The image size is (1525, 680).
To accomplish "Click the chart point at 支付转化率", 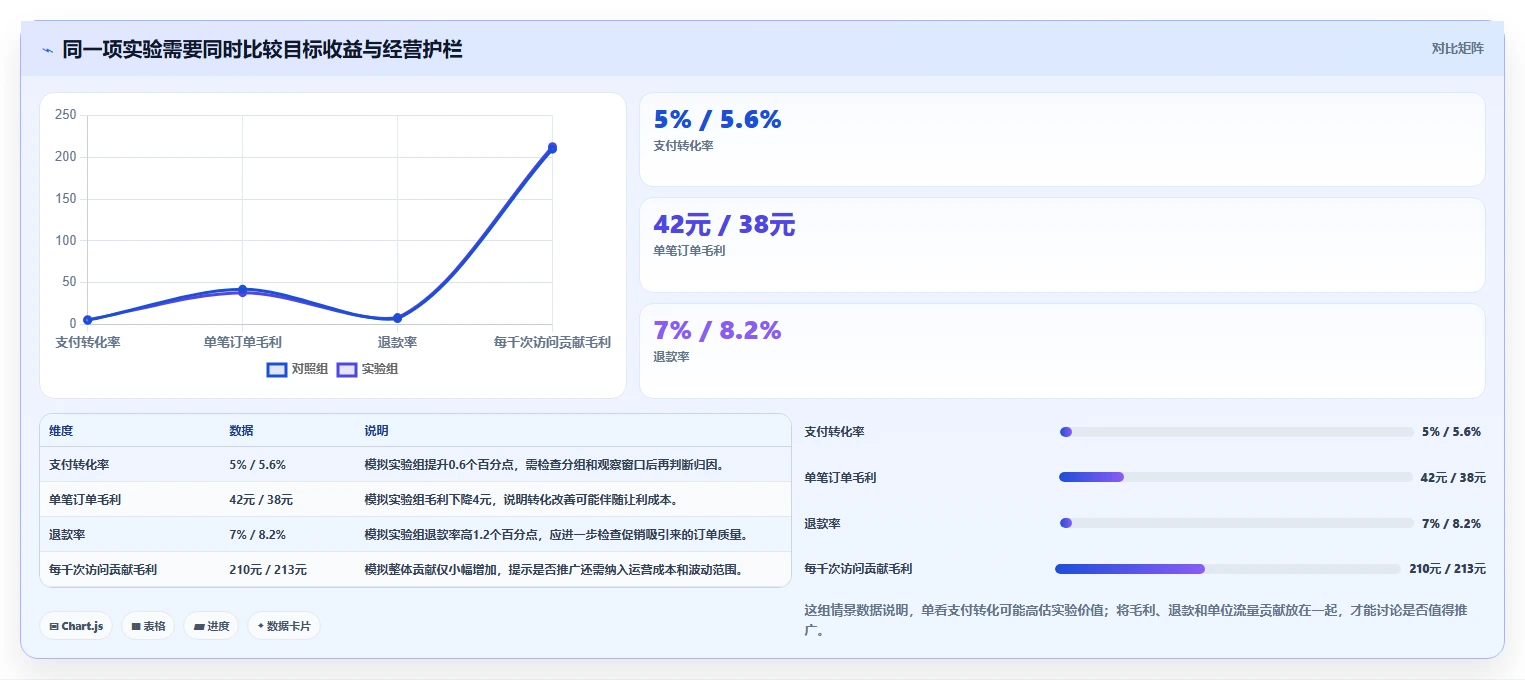I will [88, 320].
